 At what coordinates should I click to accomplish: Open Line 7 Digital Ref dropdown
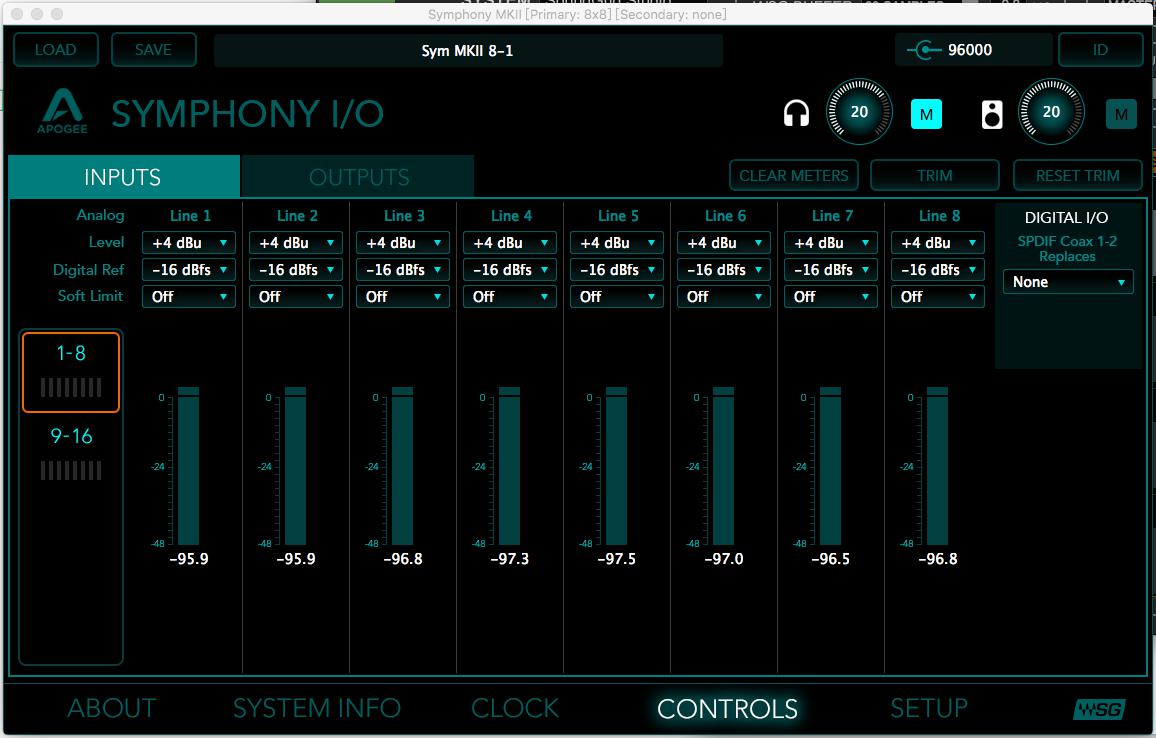(831, 270)
